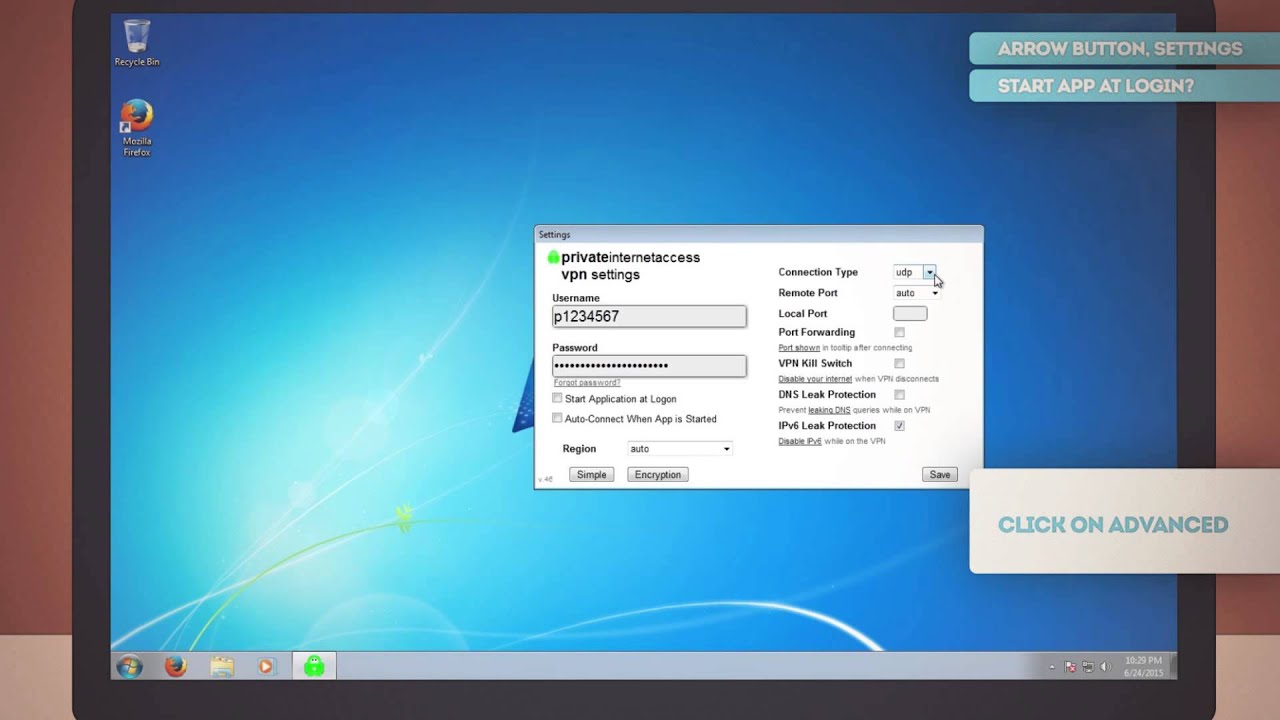Enable Auto-Connect When App is Started
The height and width of the screenshot is (720, 1280).
[558, 418]
